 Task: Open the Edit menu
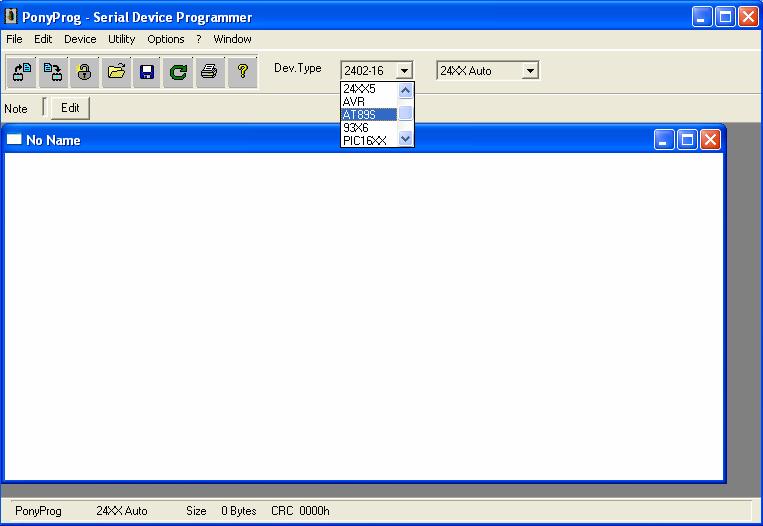click(43, 39)
